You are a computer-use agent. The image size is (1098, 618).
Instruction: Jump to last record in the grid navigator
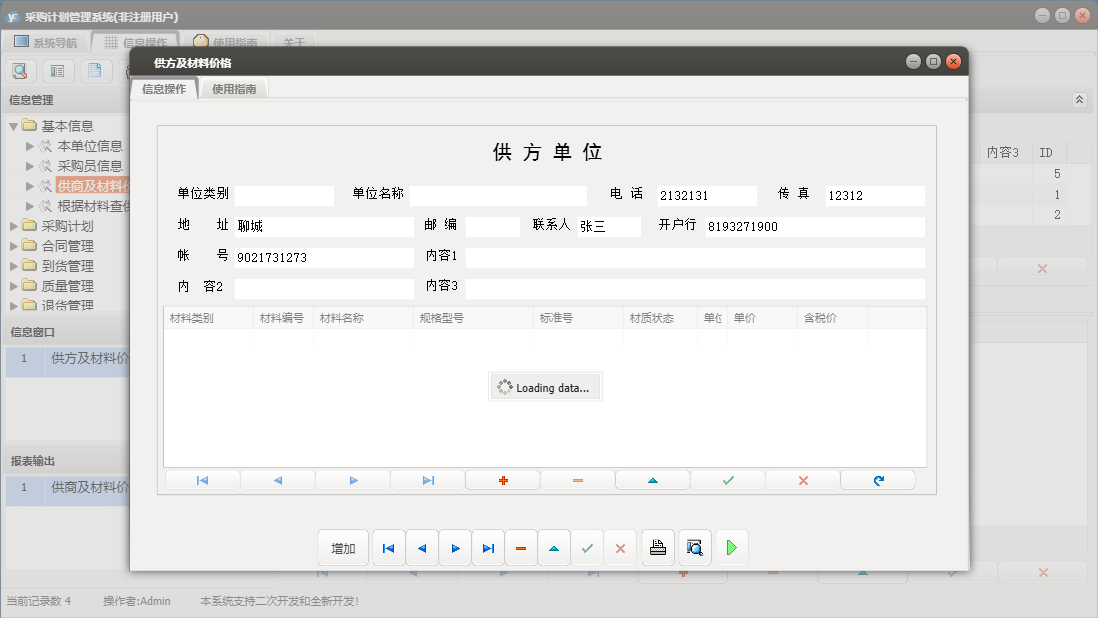[x=428, y=480]
